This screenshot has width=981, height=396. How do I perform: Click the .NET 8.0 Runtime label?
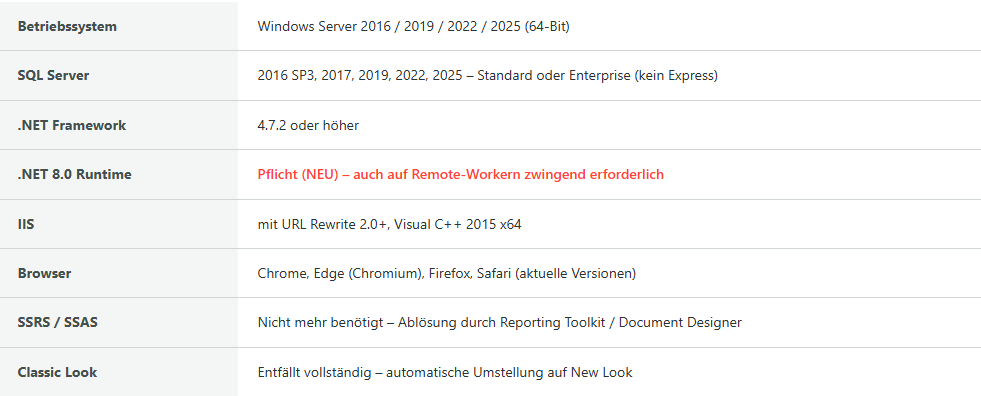(74, 175)
